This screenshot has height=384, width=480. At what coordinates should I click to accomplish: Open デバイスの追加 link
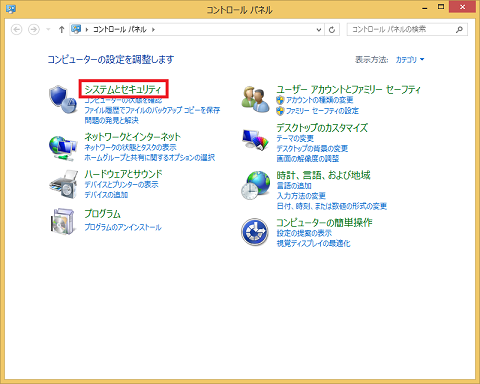point(106,195)
